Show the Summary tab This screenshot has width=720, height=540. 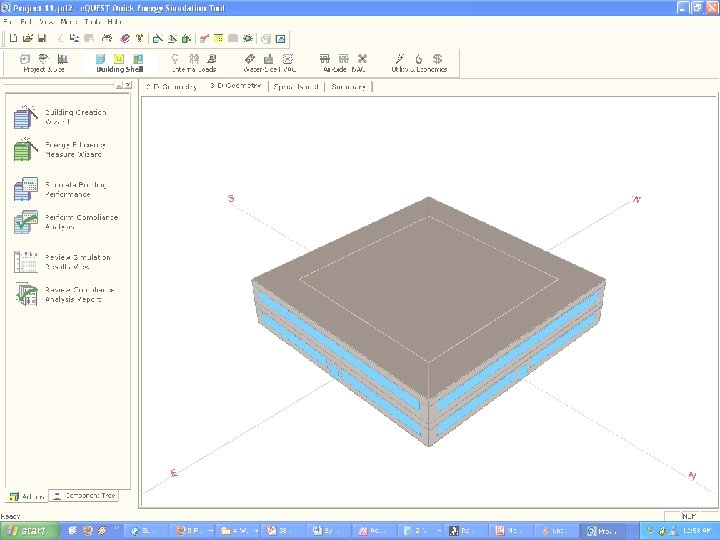click(348, 87)
